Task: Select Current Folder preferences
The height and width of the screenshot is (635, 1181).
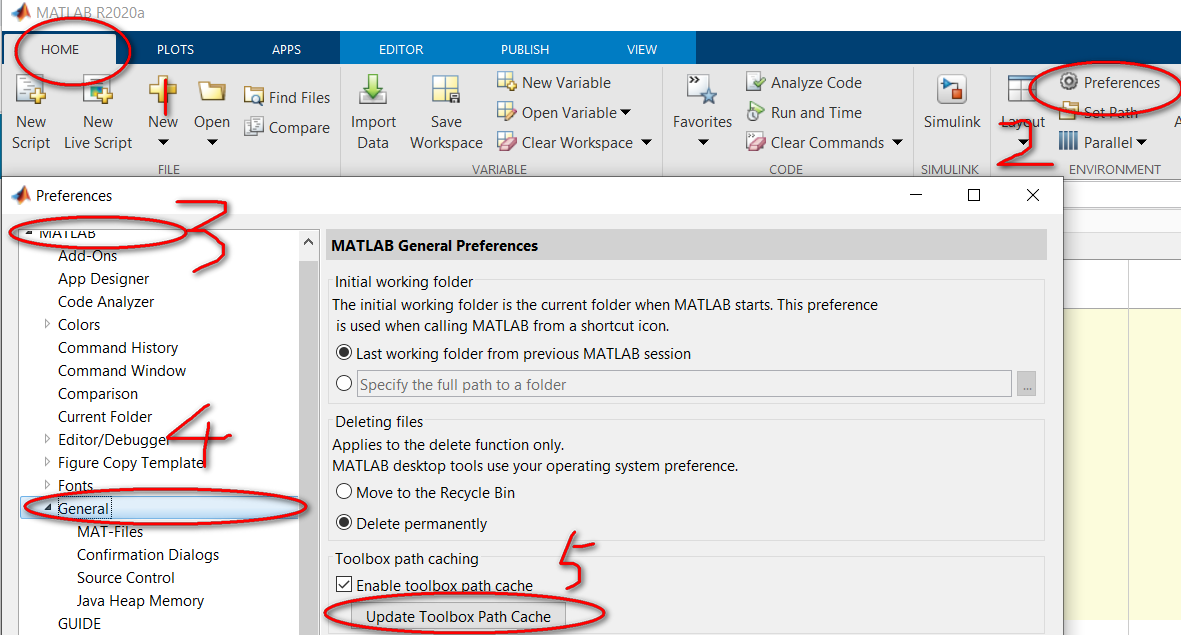Action: pyautogui.click(x=105, y=417)
